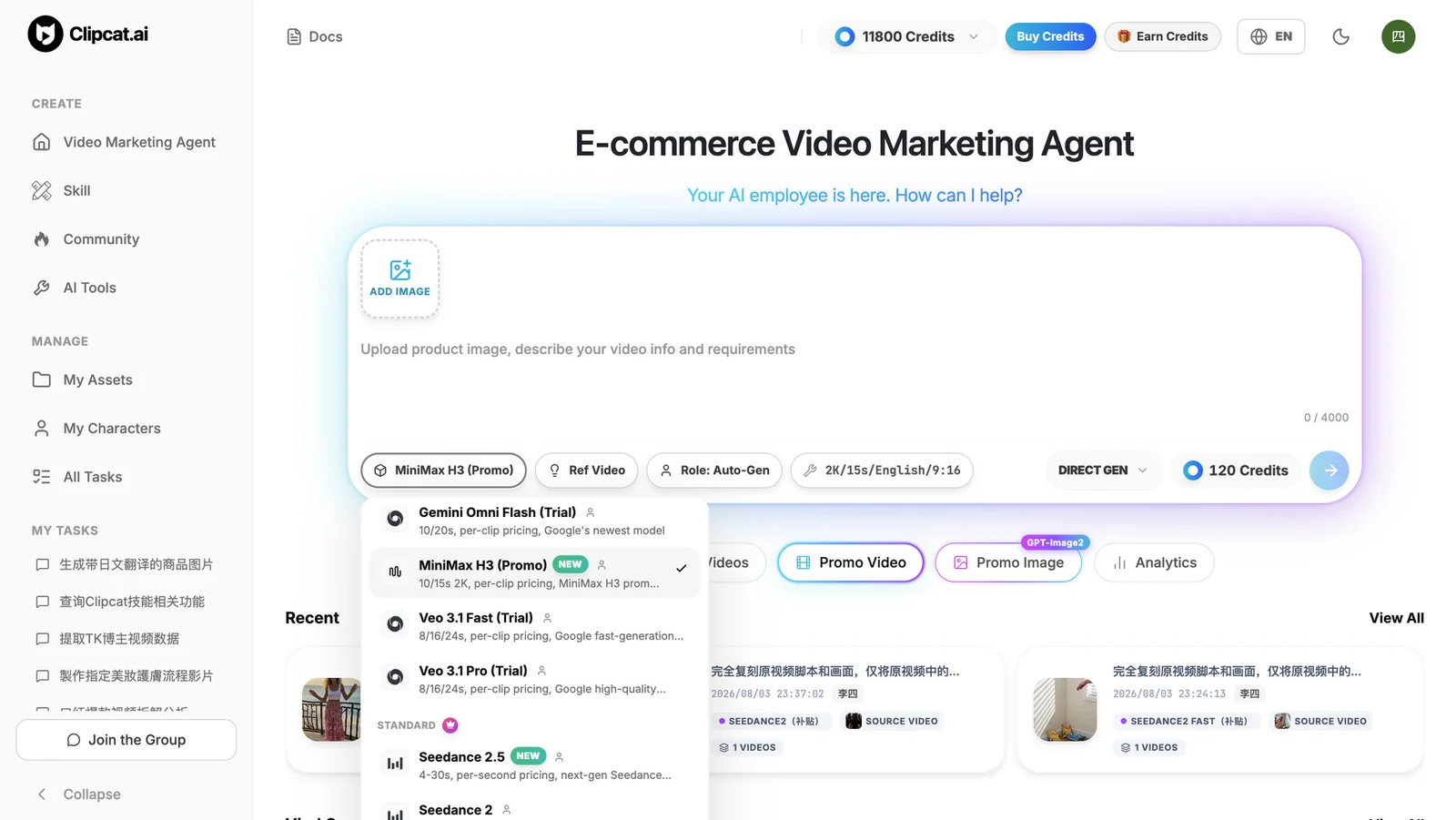Image resolution: width=1456 pixels, height=820 pixels.
Task: Select Seedance 2.5 model option
Action: (x=534, y=765)
